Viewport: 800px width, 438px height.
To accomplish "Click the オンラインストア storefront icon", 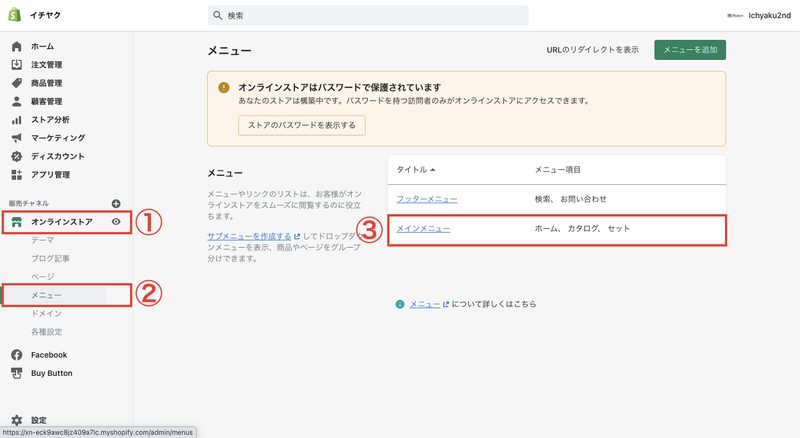I will pos(17,222).
